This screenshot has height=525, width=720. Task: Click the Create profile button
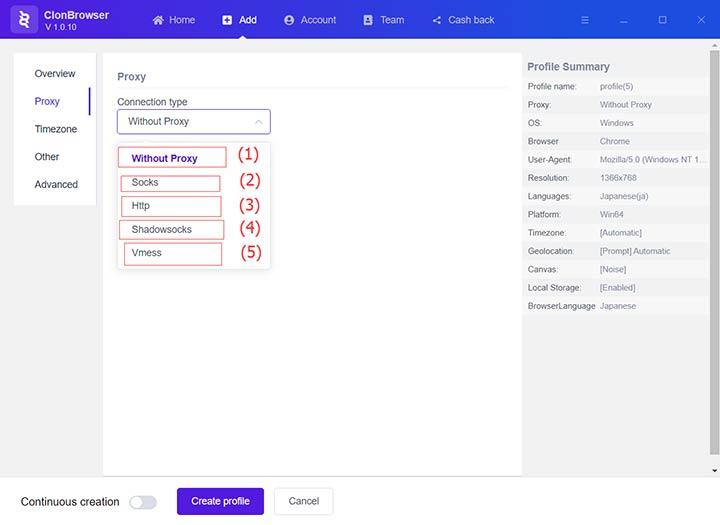(220, 501)
